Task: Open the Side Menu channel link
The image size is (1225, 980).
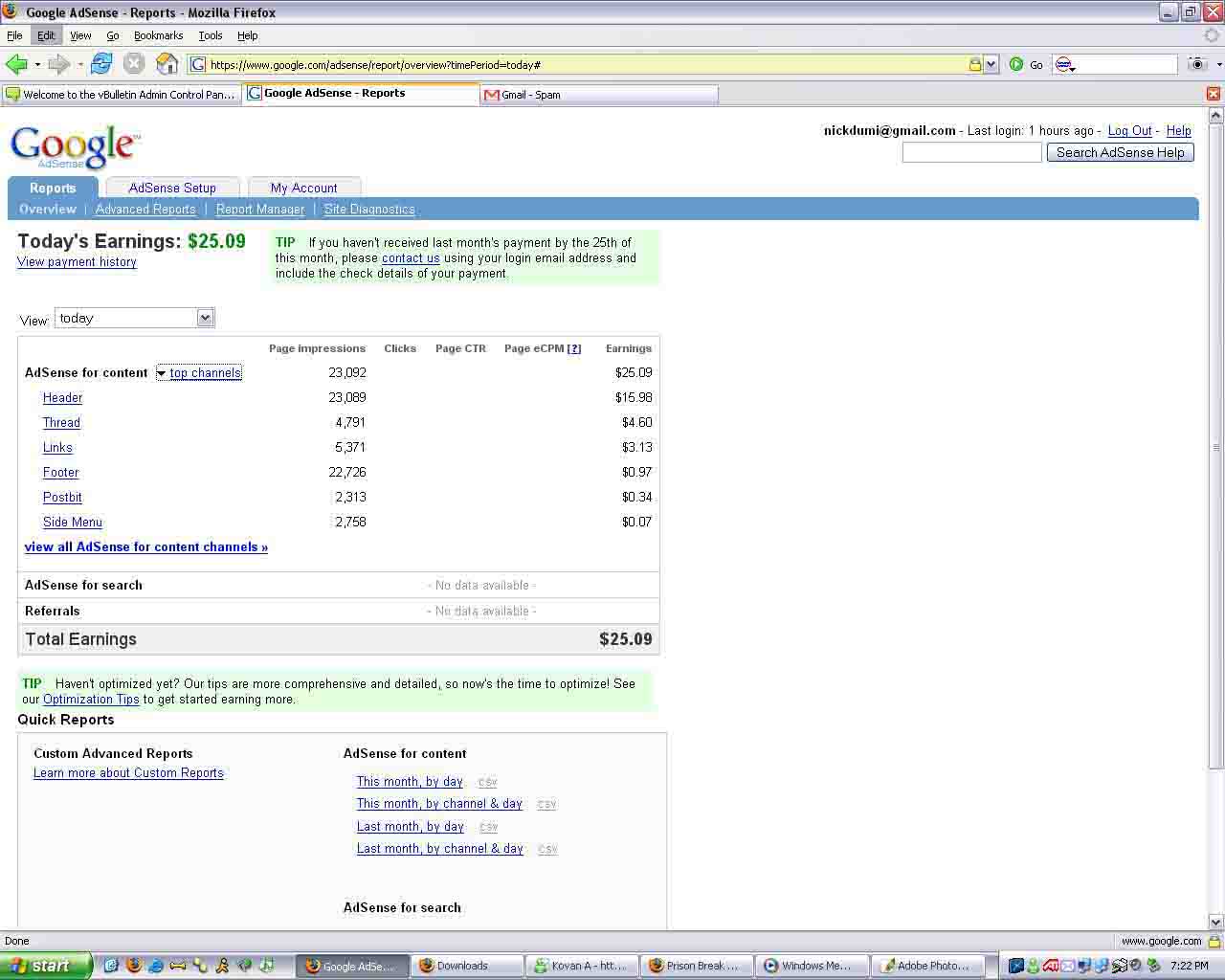Action: point(73,523)
